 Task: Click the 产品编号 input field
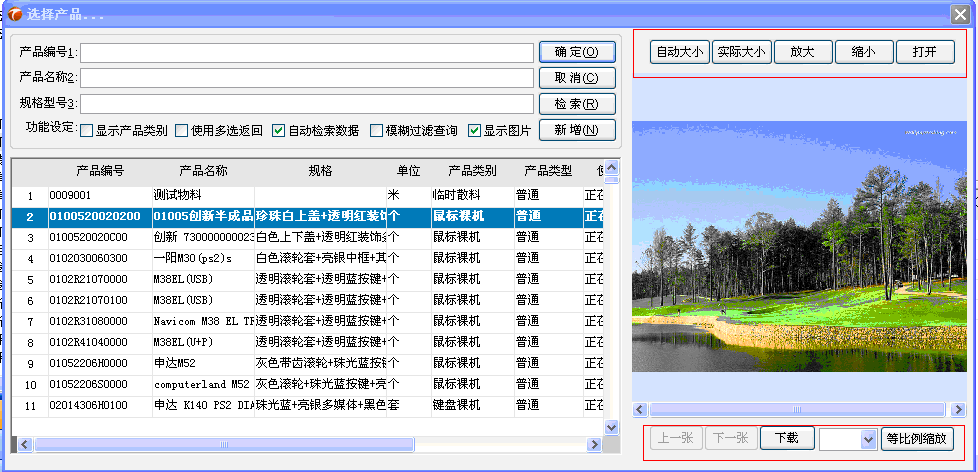click(307, 52)
